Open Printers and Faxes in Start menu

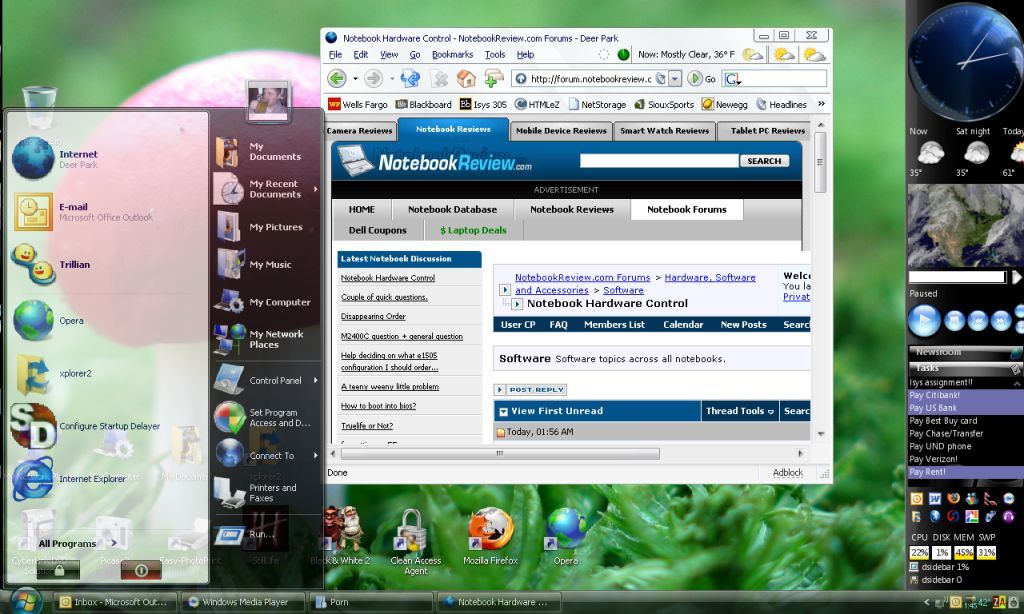coord(256,493)
